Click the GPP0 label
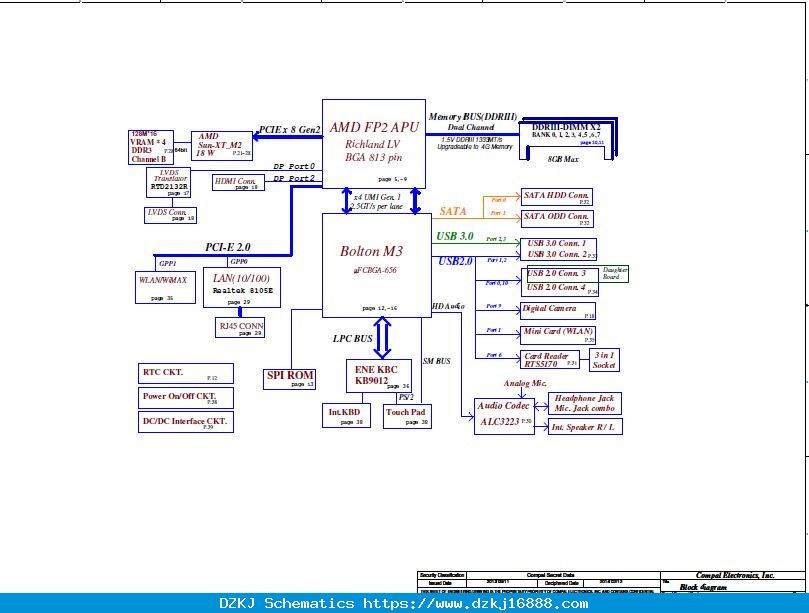 coord(238,262)
